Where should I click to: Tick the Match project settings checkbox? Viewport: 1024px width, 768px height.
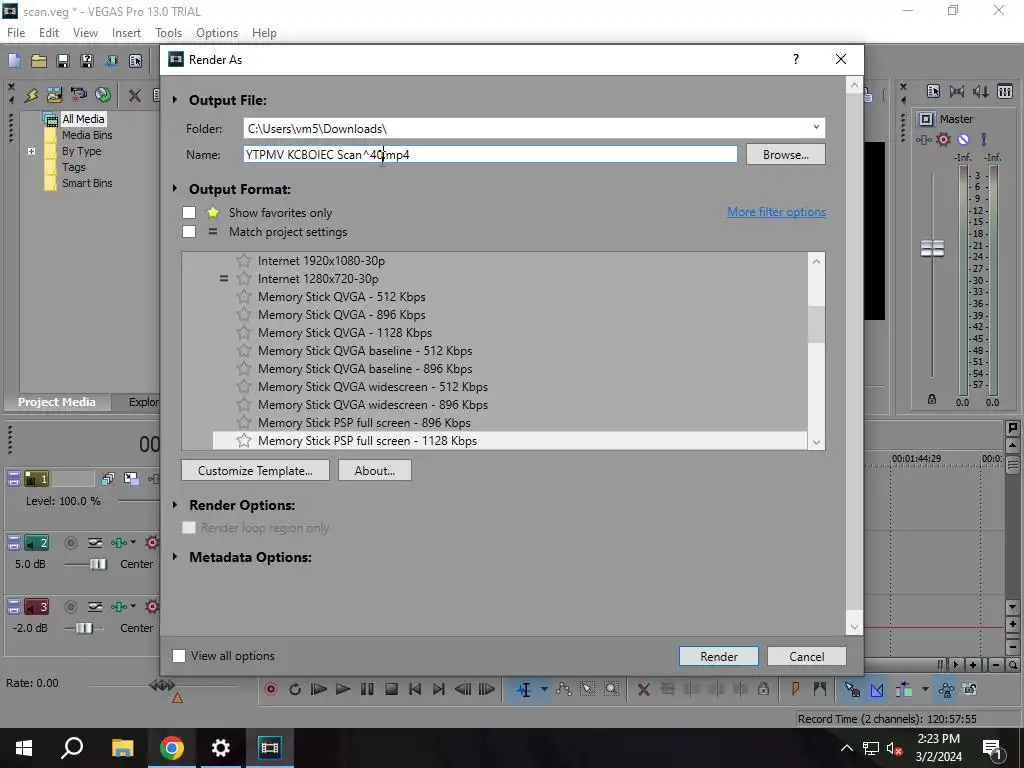189,231
